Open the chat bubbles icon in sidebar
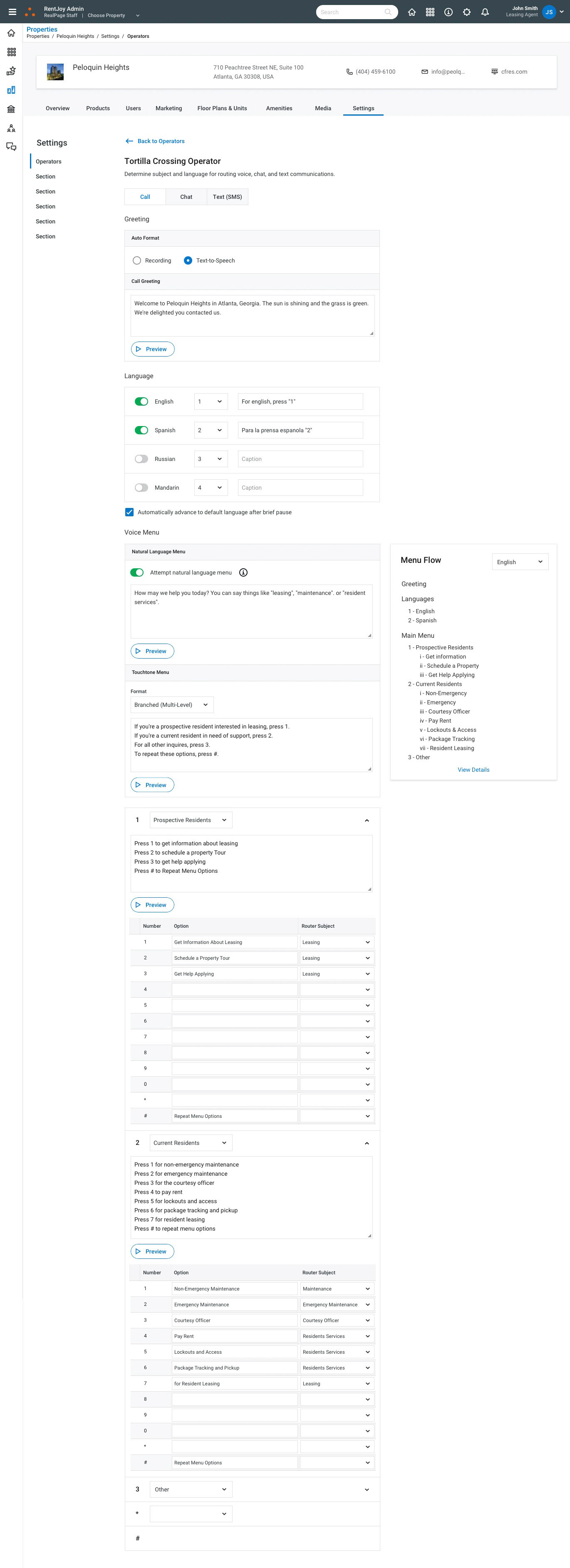570x1568 pixels. pyautogui.click(x=11, y=147)
